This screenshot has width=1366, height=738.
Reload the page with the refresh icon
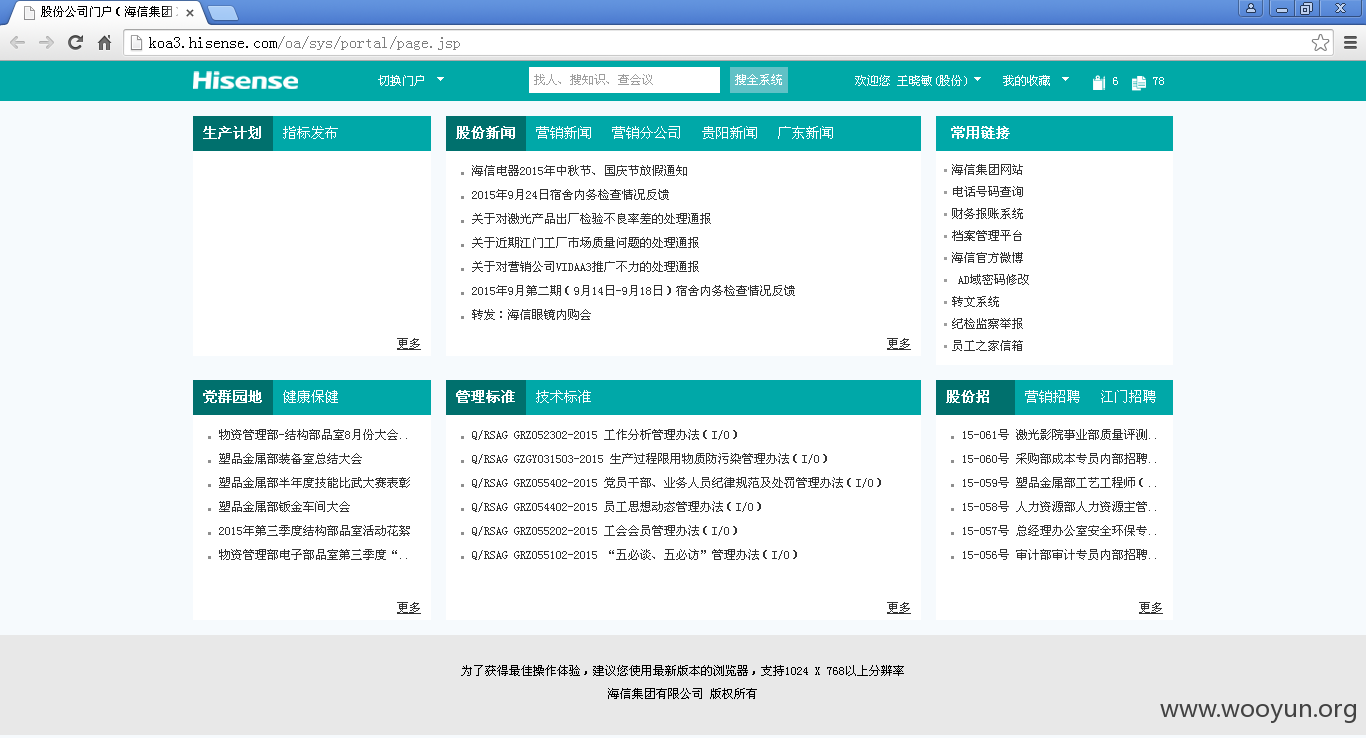coord(75,43)
